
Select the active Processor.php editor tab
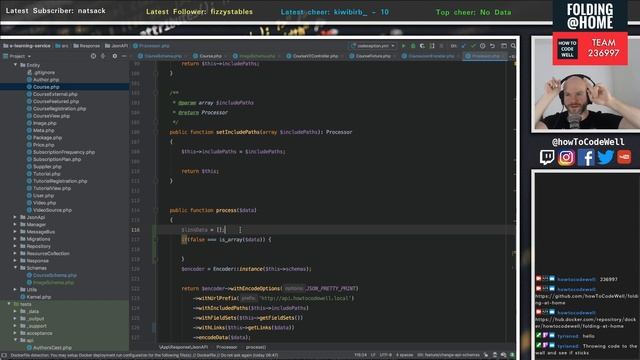(485, 56)
